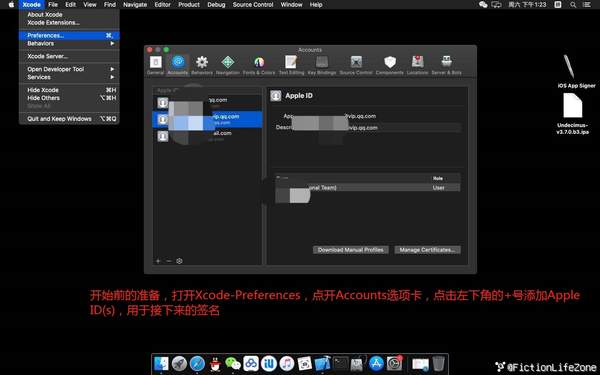Choose Hide Xcode menu entry
The image size is (600, 375).
69,90
